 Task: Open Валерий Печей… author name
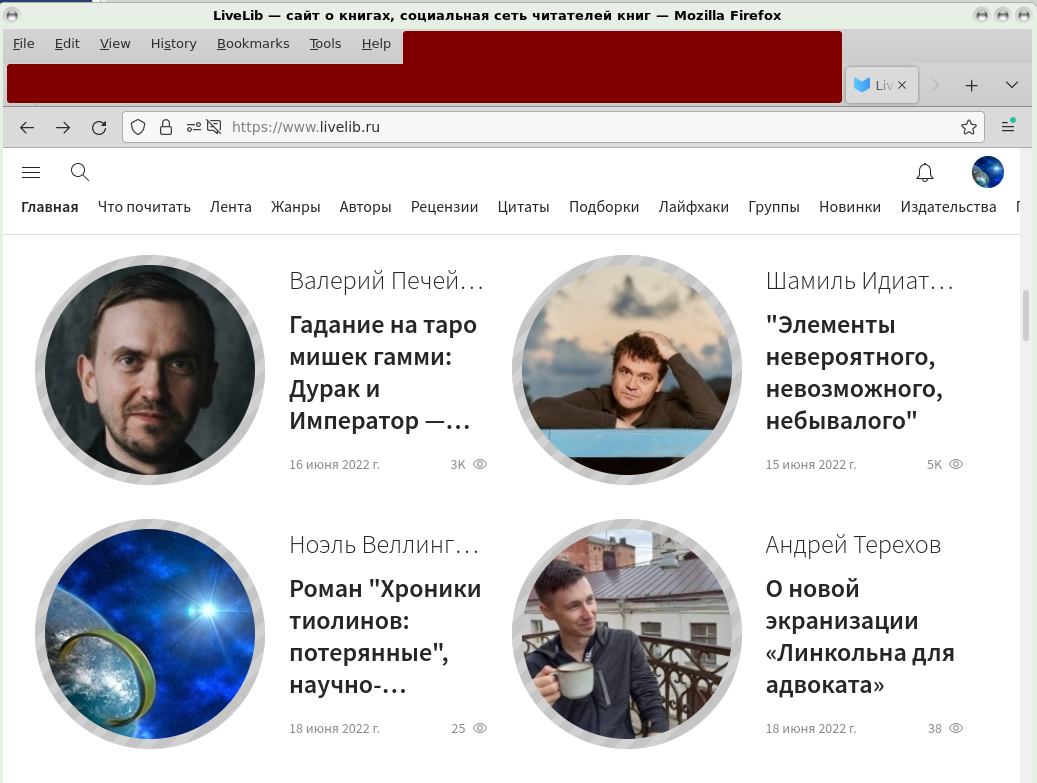coord(387,281)
